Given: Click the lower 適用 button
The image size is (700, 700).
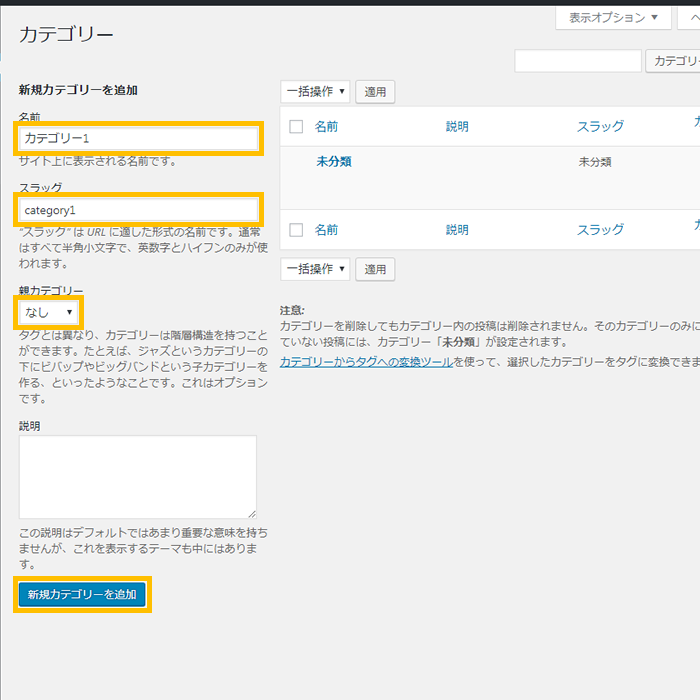Looking at the screenshot, I should click(375, 269).
